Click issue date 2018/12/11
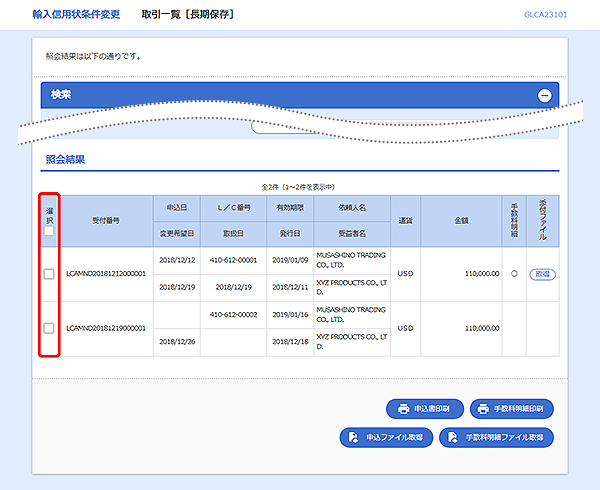Viewport: 600px width, 490px height. [x=290, y=287]
